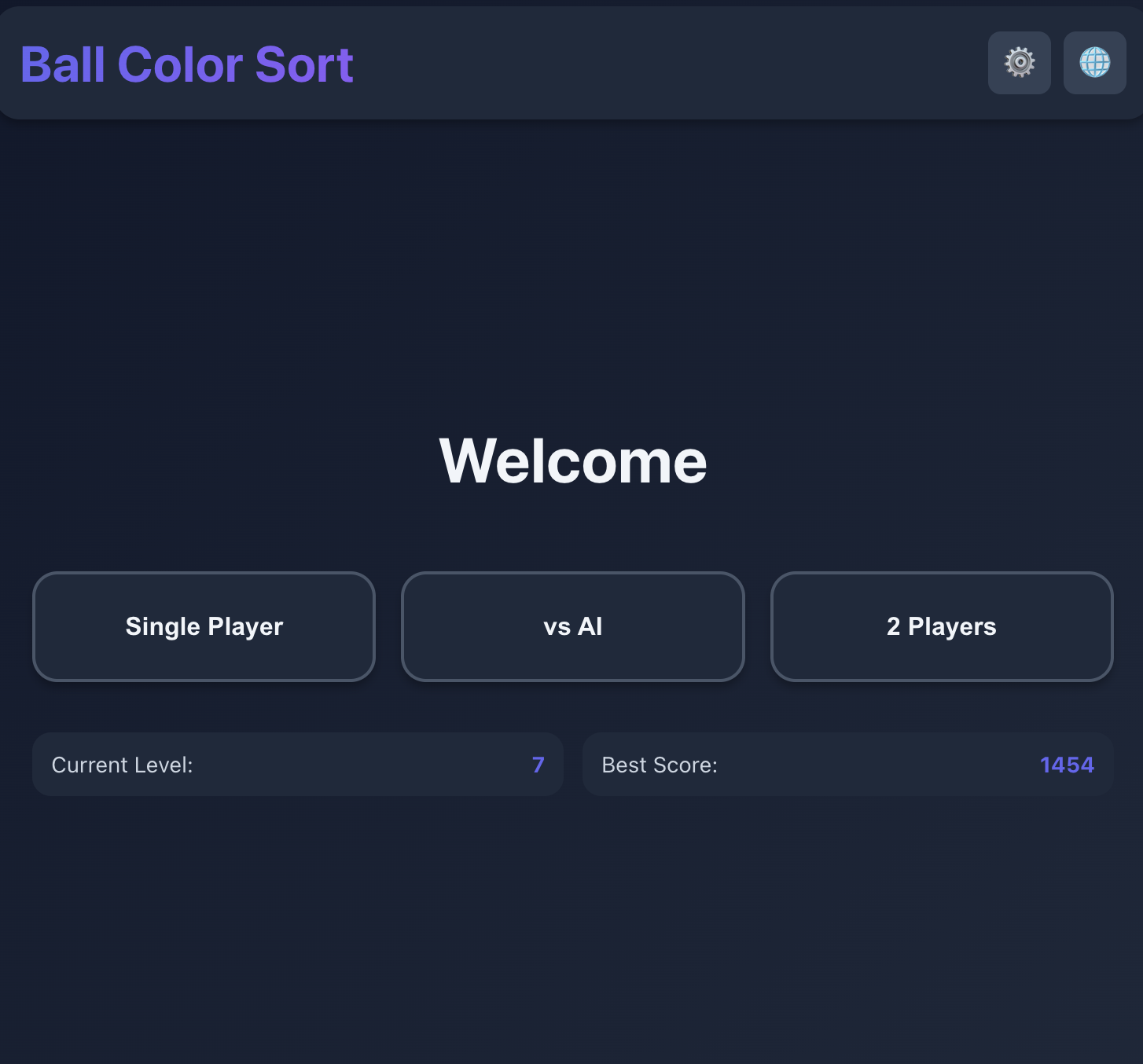Image resolution: width=1143 pixels, height=1064 pixels.
Task: Click the "Players" text on the right button
Action: tap(952, 626)
